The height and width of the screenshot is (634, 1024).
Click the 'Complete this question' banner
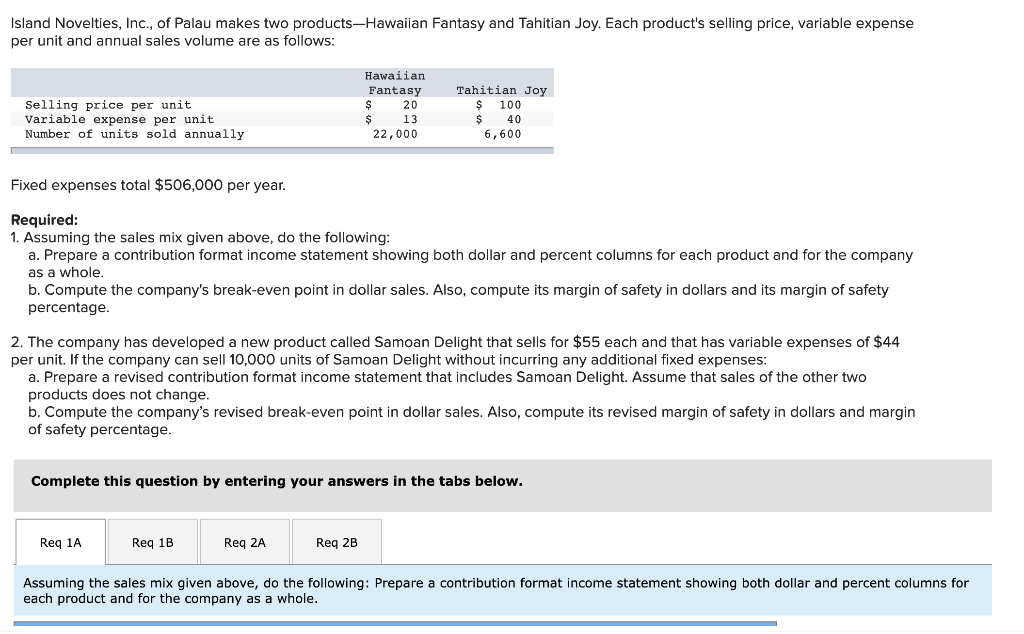[277, 481]
